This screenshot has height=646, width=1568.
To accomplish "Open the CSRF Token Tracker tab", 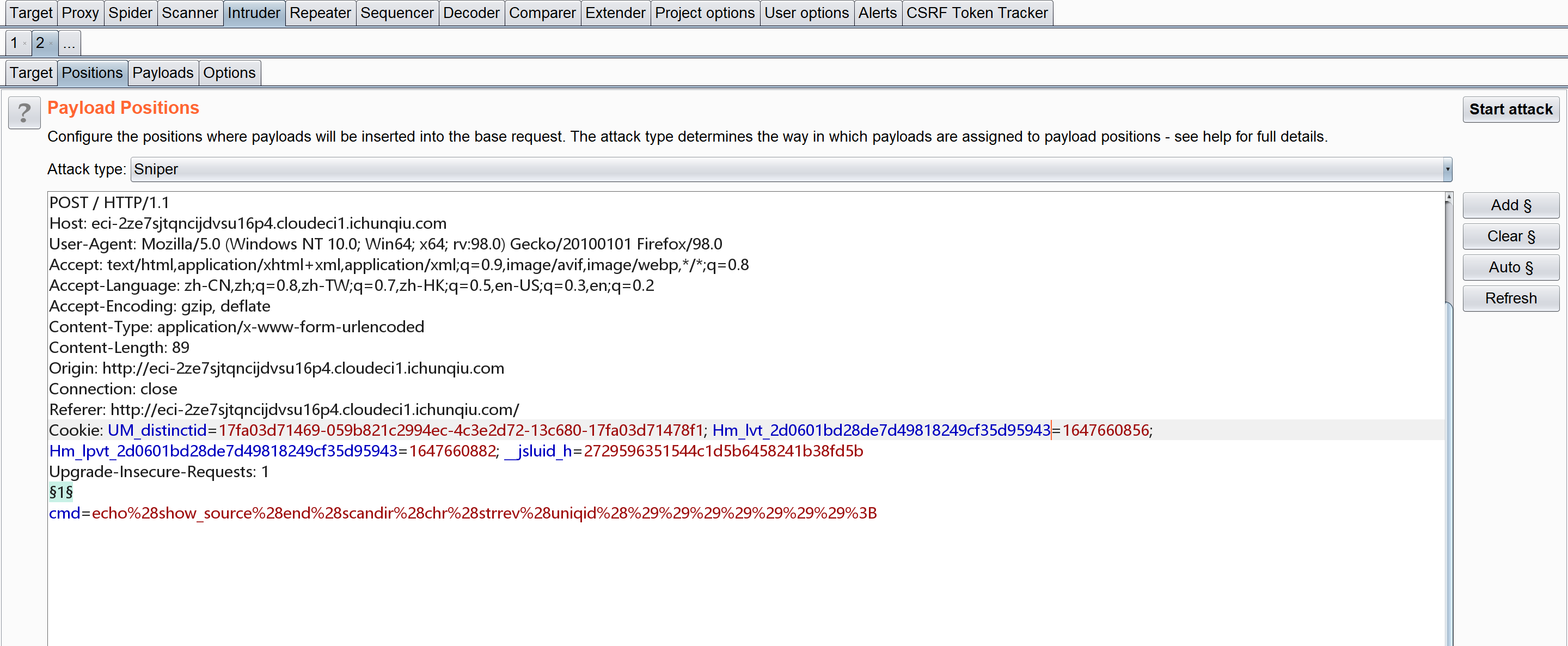I will click(x=976, y=13).
